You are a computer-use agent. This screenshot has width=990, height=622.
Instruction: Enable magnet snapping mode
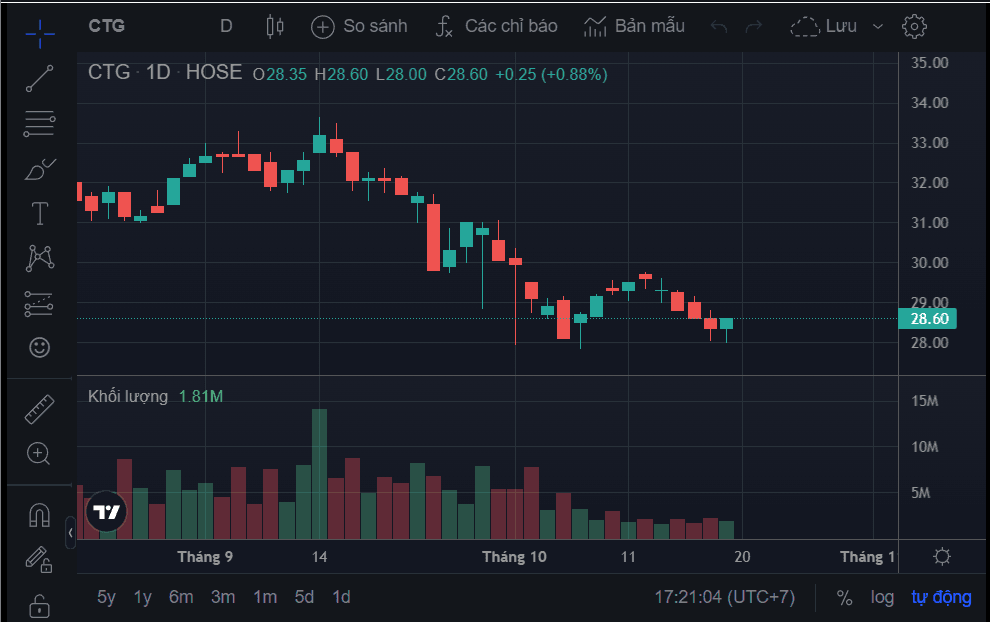pyautogui.click(x=39, y=513)
